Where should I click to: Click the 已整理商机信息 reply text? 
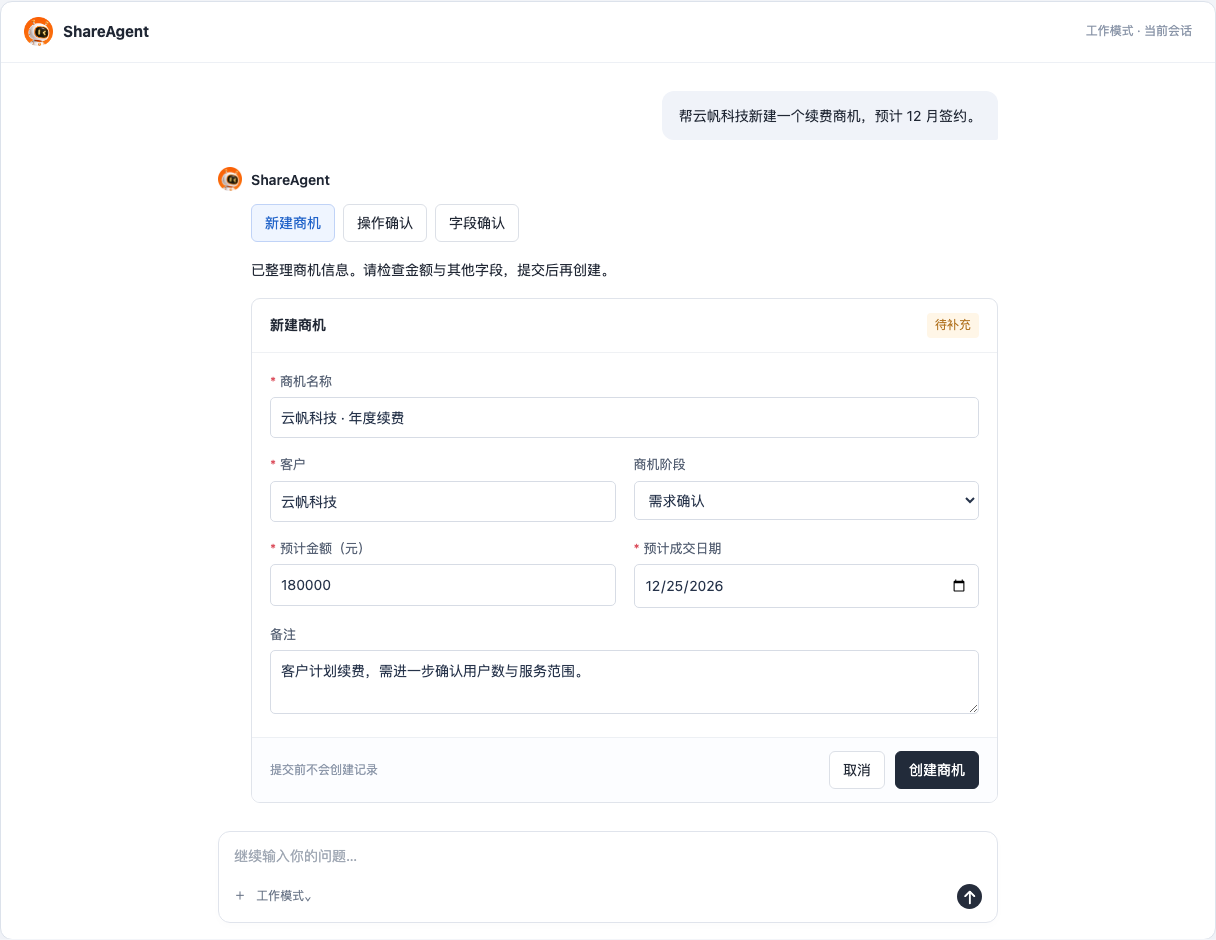(430, 270)
